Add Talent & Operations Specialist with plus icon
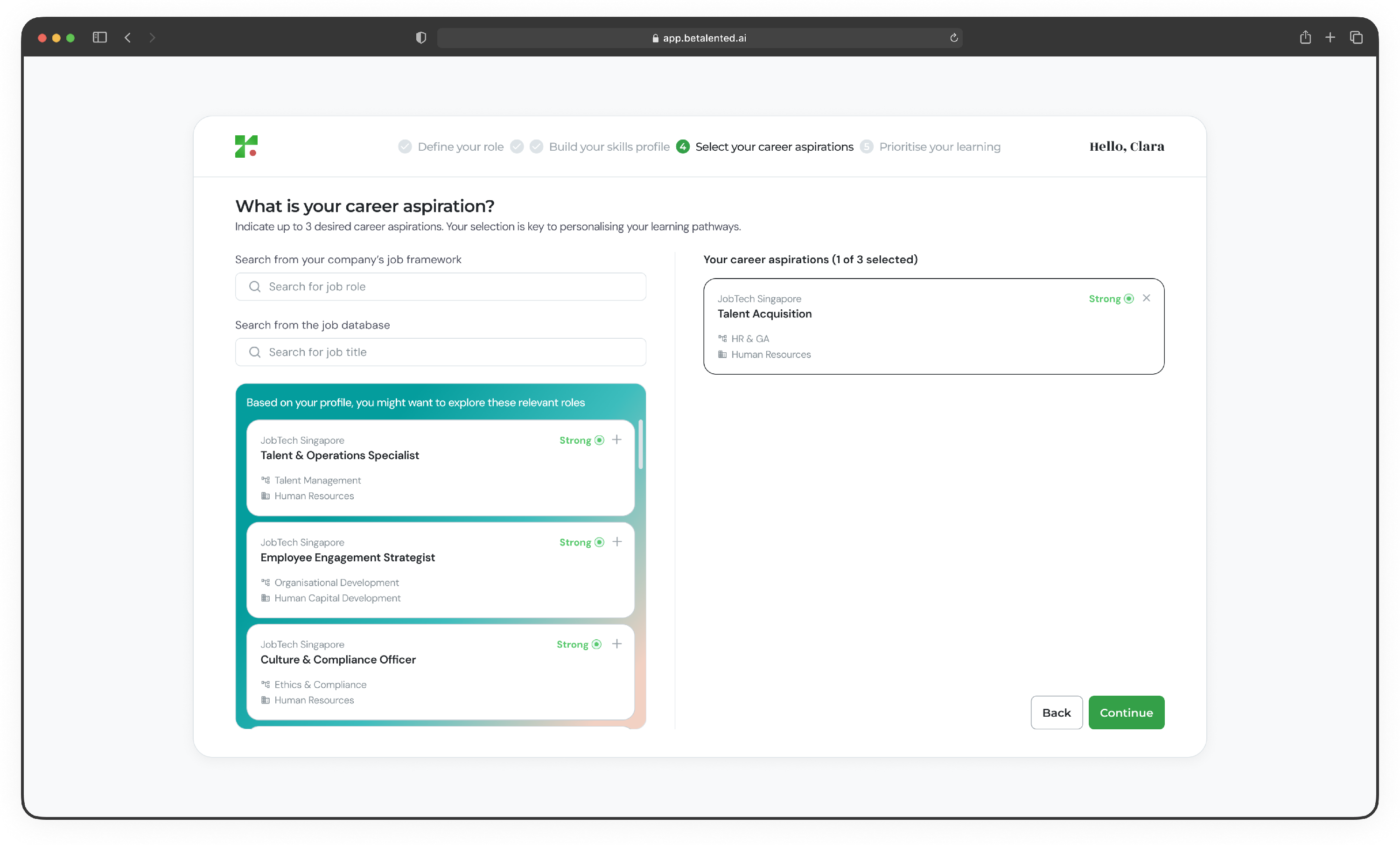 click(616, 440)
